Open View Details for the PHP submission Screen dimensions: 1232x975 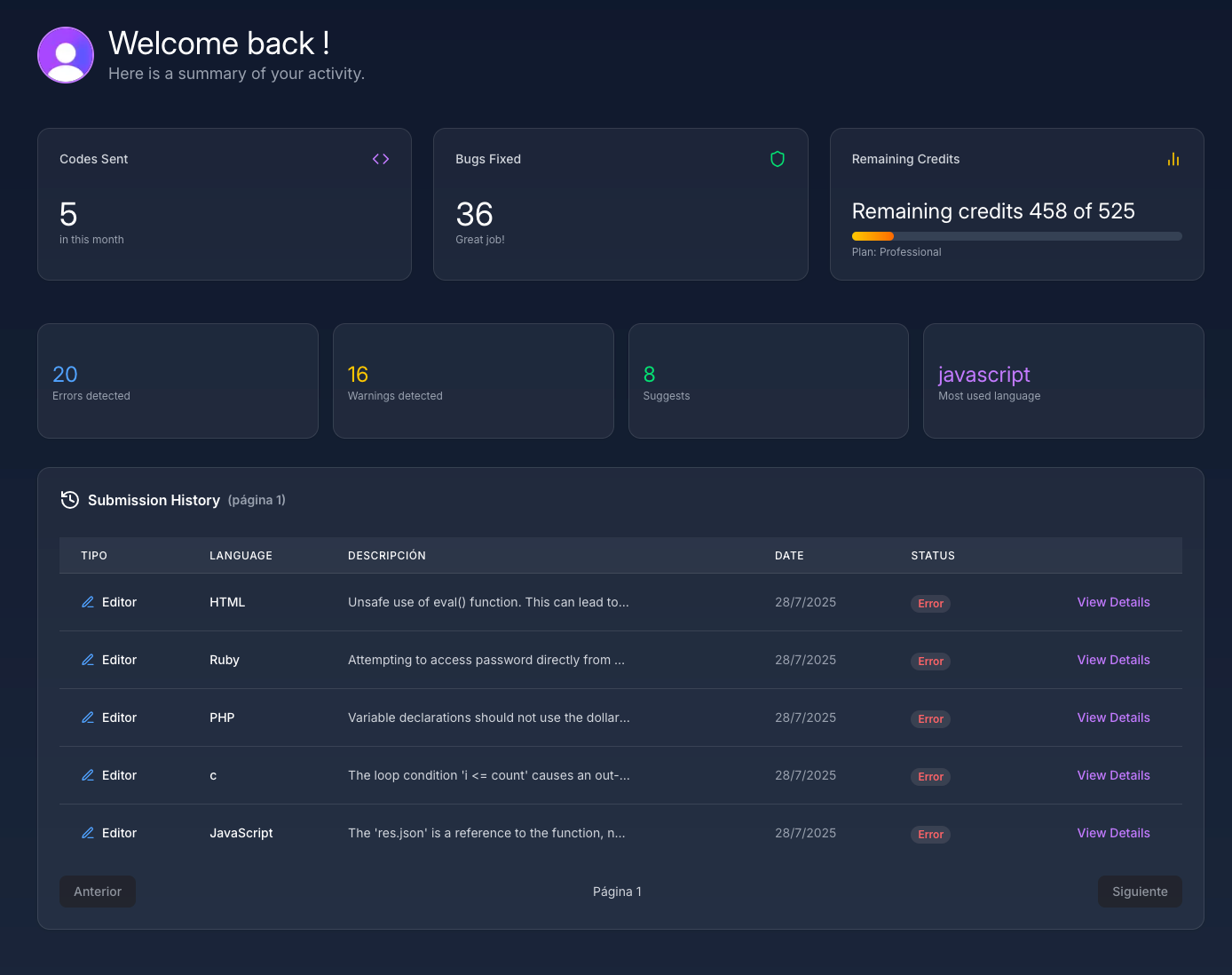point(1113,717)
